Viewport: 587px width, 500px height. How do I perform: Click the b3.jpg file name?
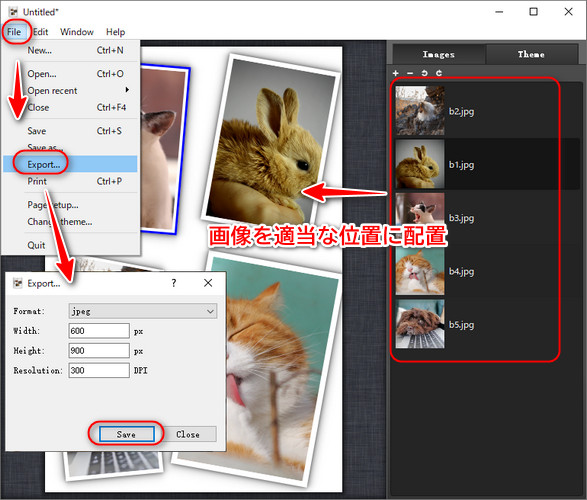click(x=461, y=218)
